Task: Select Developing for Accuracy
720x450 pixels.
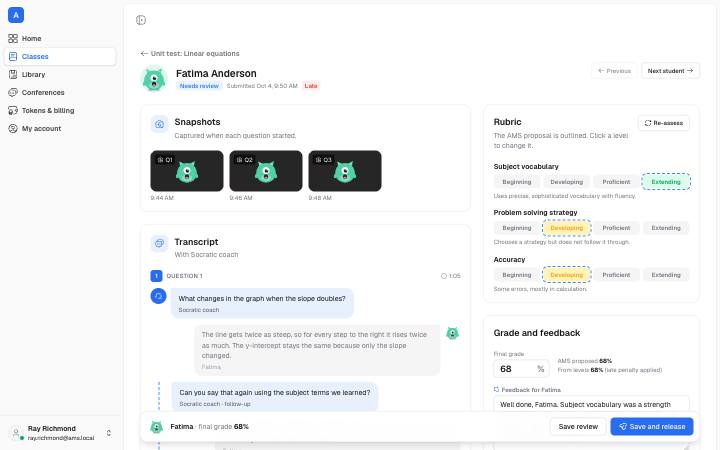Action: point(567,275)
